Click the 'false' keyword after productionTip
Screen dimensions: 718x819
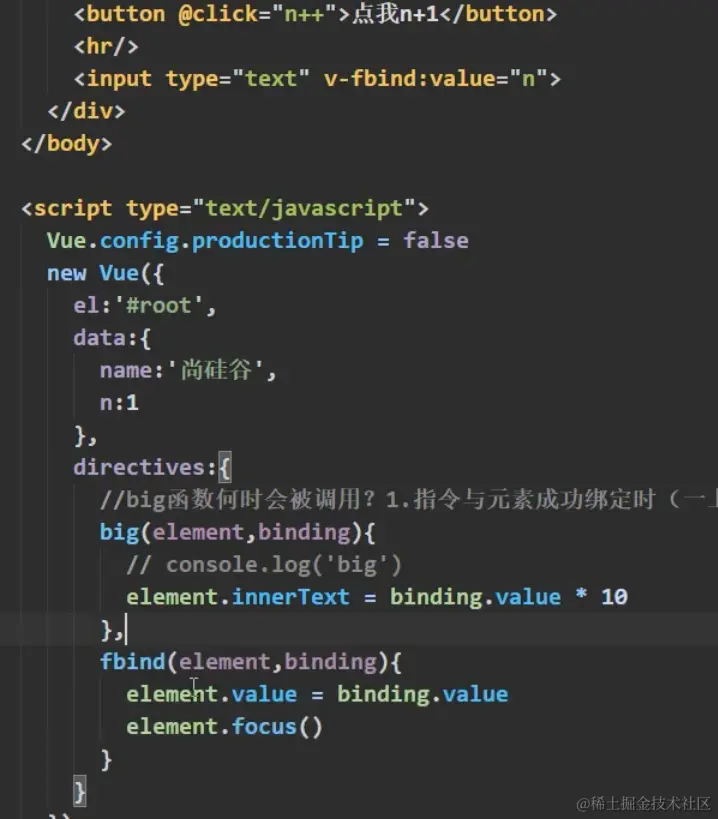pos(436,241)
